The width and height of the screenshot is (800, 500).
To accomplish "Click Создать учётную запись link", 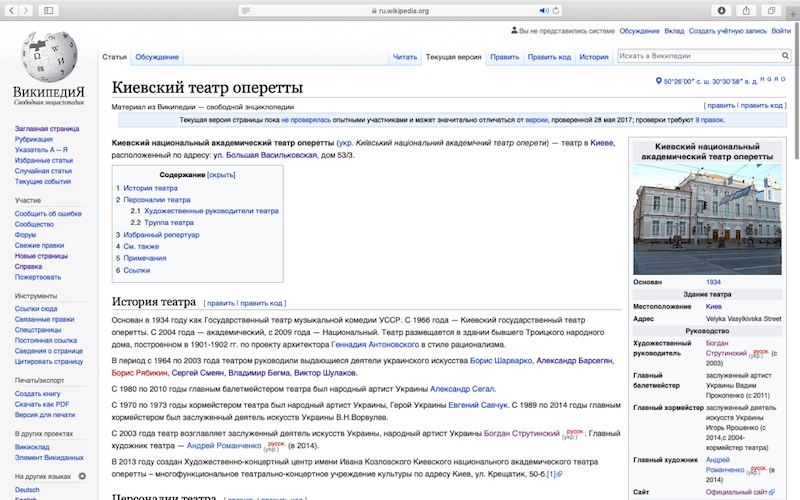I will [x=728, y=31].
